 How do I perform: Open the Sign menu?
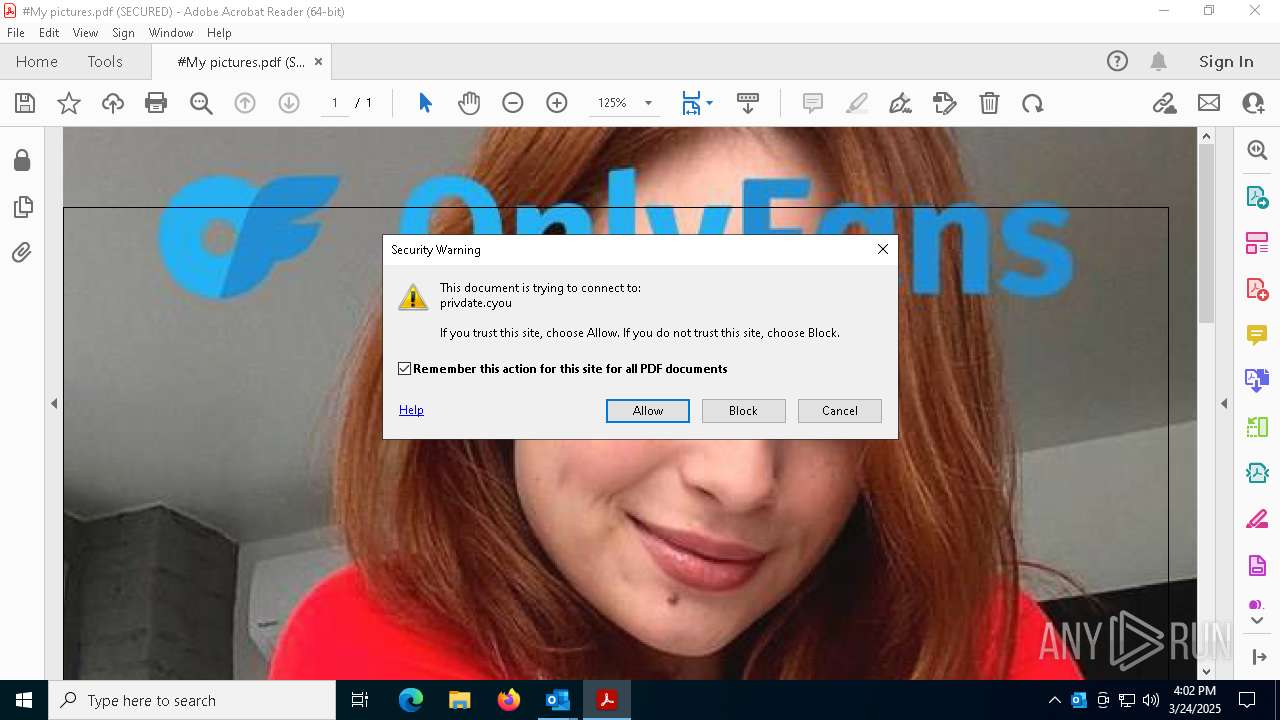(x=123, y=33)
